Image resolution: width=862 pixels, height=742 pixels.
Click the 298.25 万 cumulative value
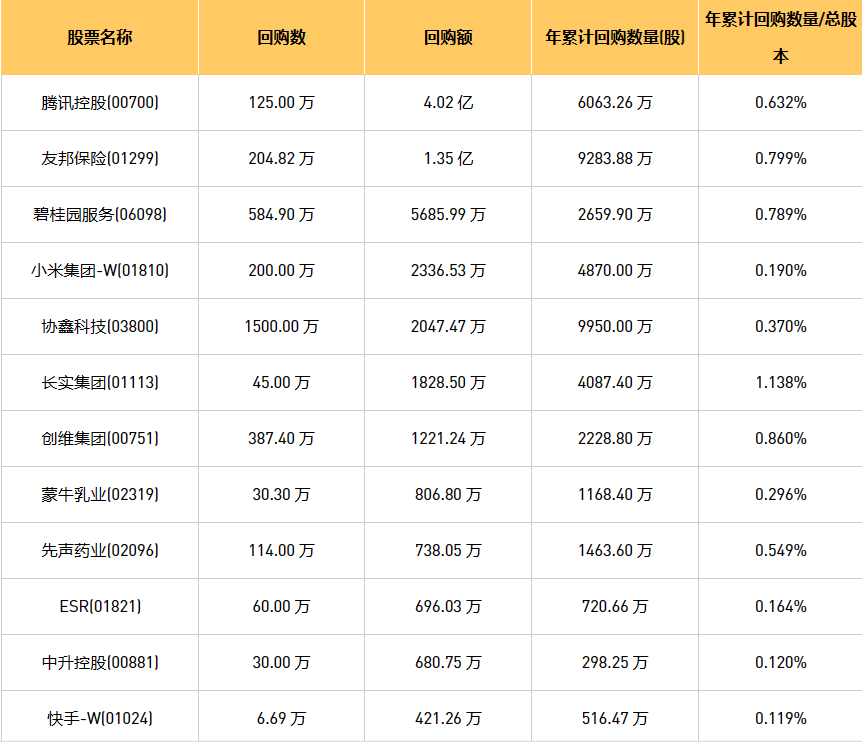pyautogui.click(x=615, y=663)
